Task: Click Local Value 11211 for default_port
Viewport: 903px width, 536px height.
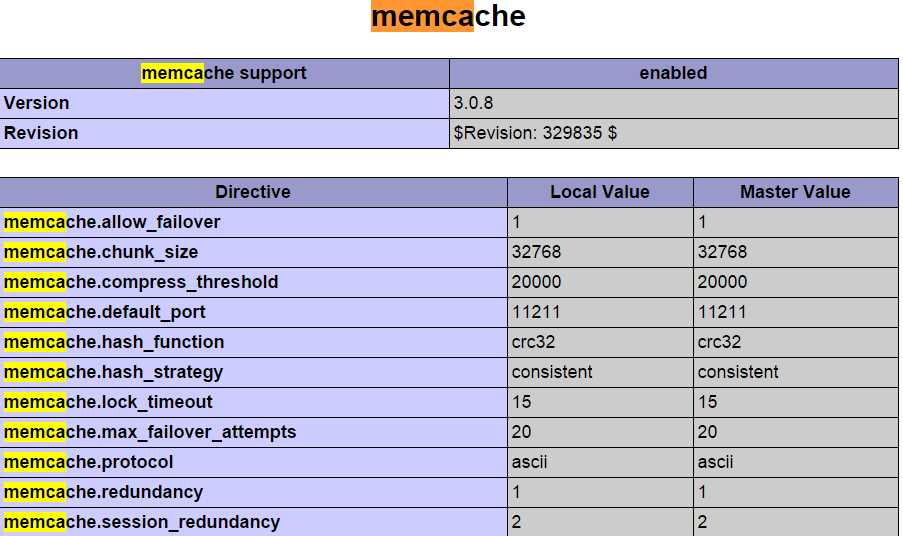Action: point(536,312)
